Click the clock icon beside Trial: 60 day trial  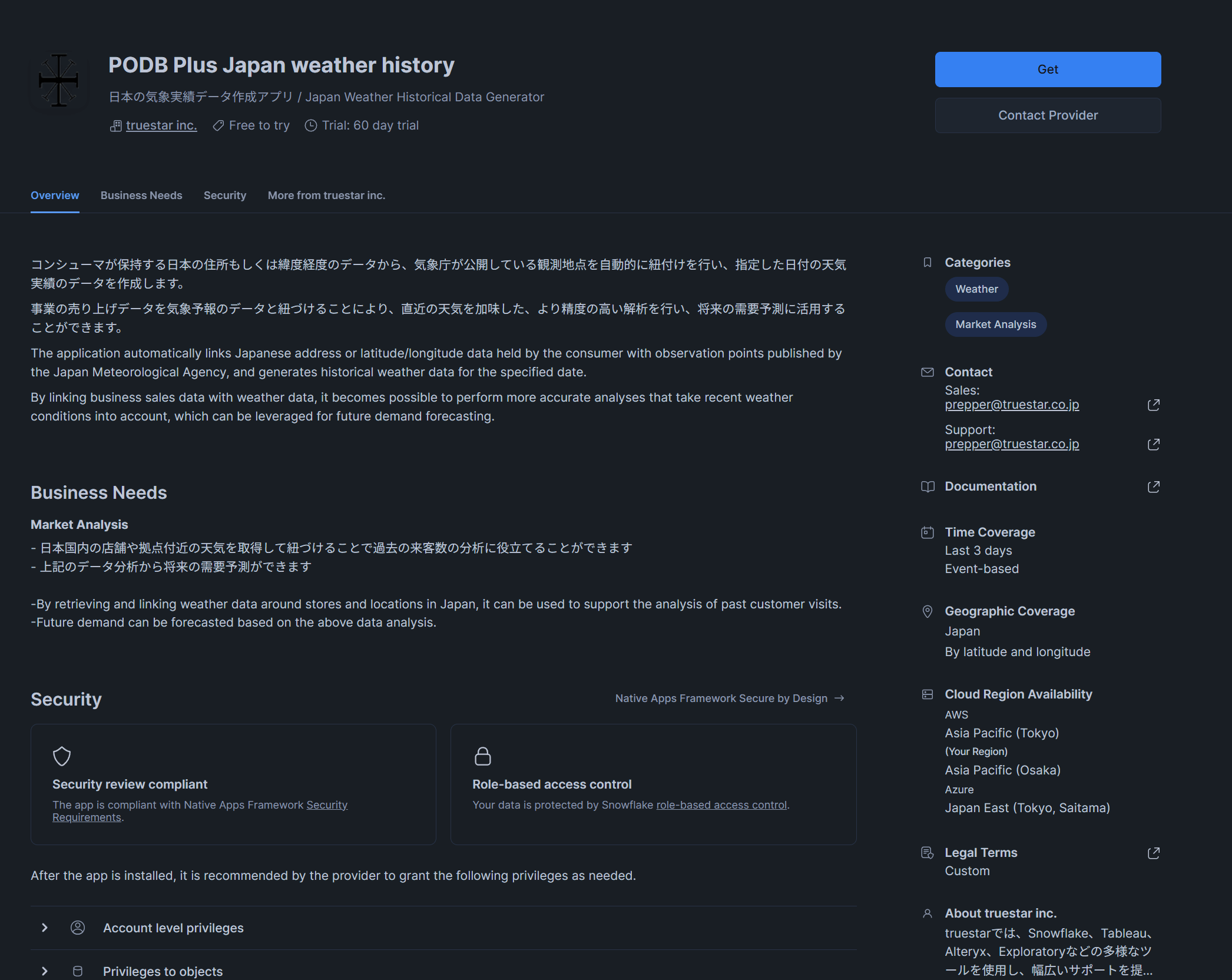(311, 125)
